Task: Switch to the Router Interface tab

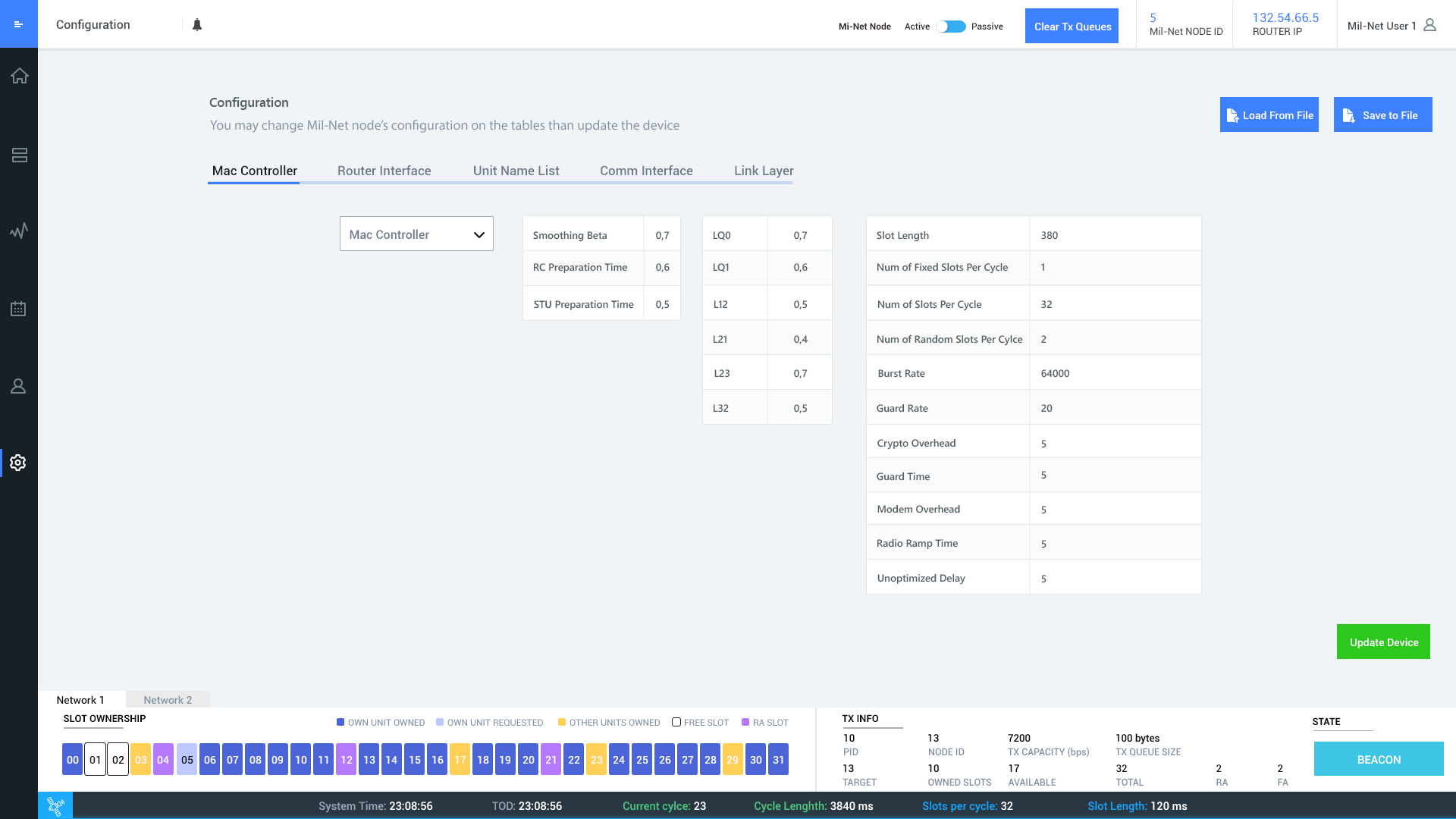Action: coord(384,171)
